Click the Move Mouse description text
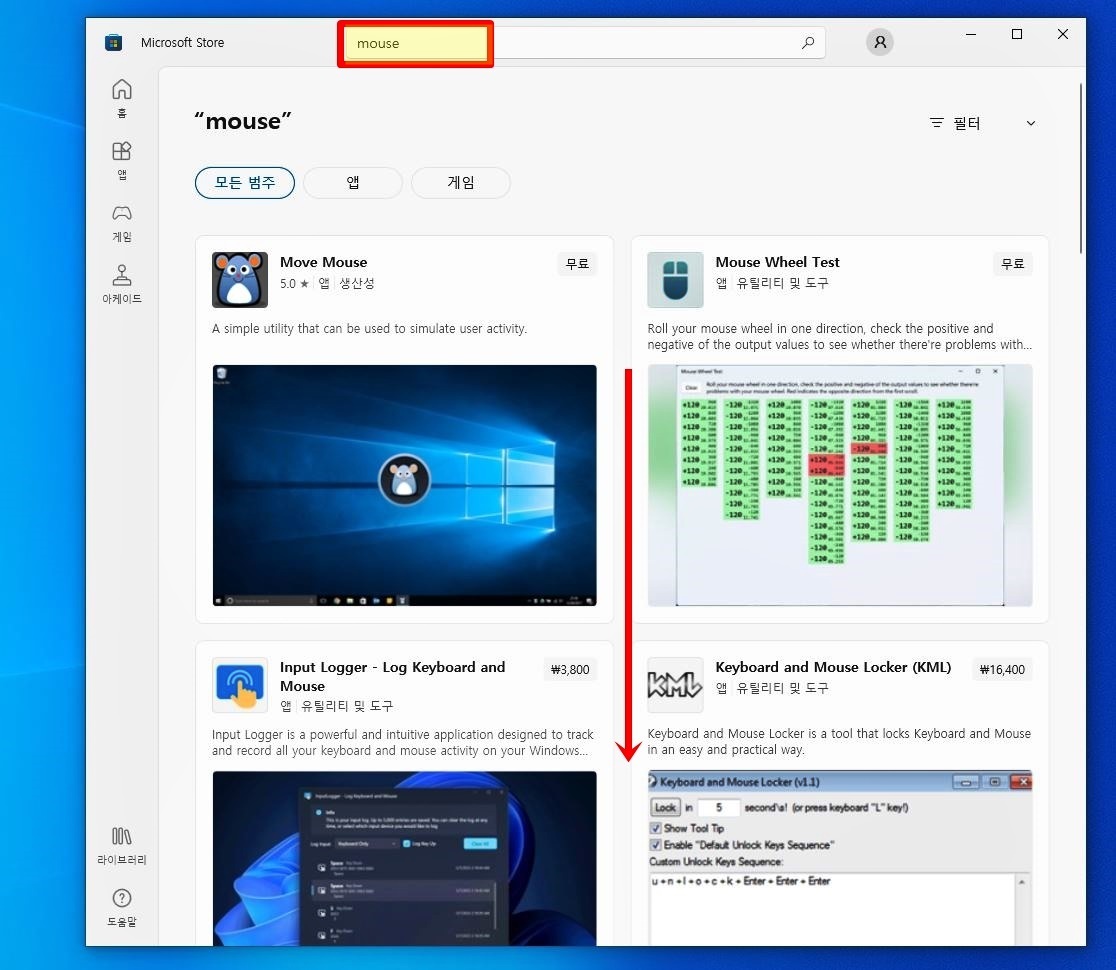This screenshot has width=1116, height=970. (369, 329)
